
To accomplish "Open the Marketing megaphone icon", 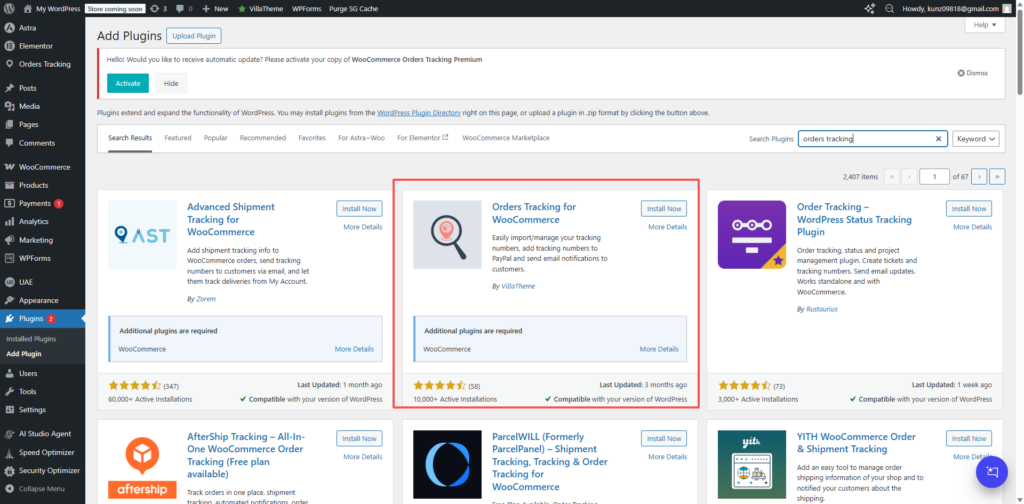I will [x=9, y=240].
